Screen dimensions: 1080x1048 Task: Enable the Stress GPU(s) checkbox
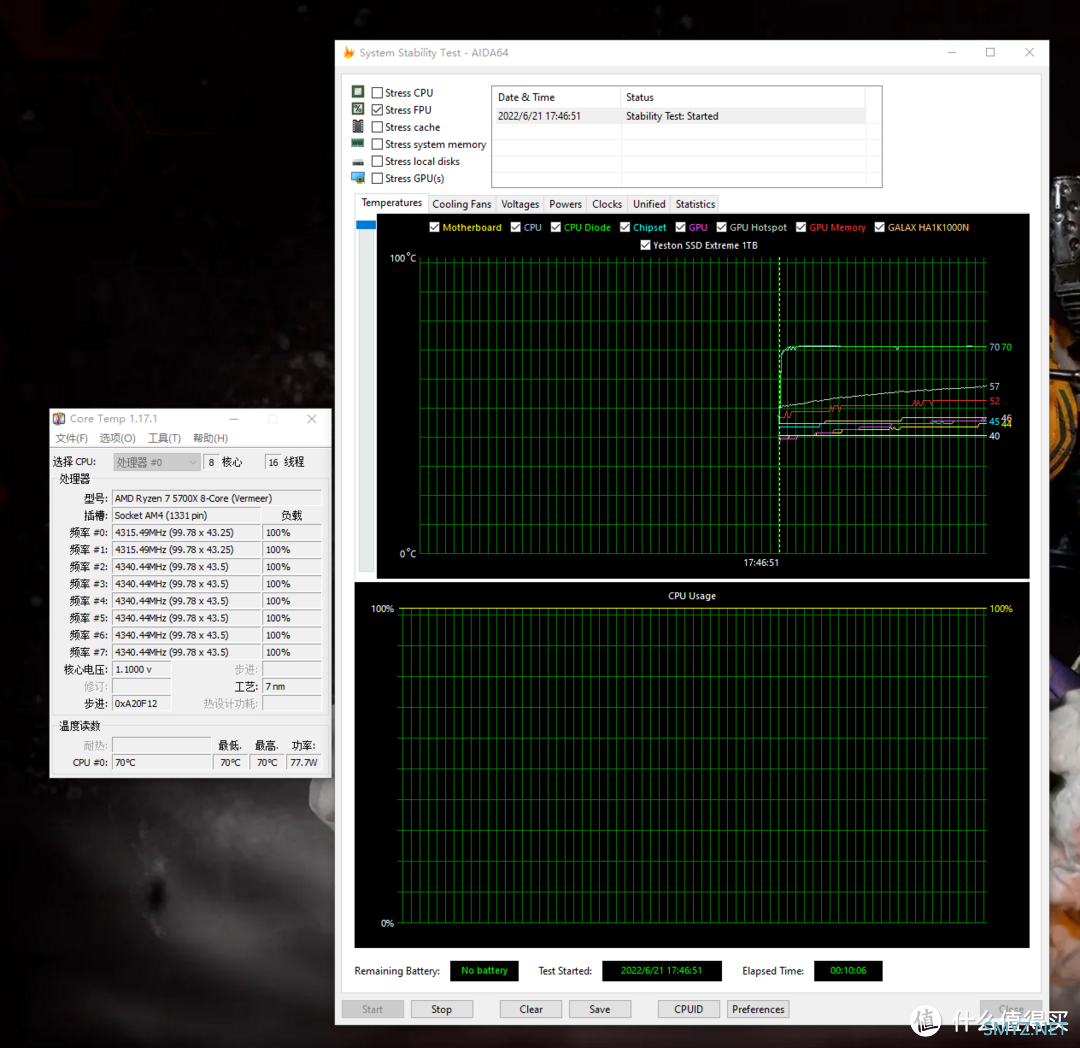377,178
